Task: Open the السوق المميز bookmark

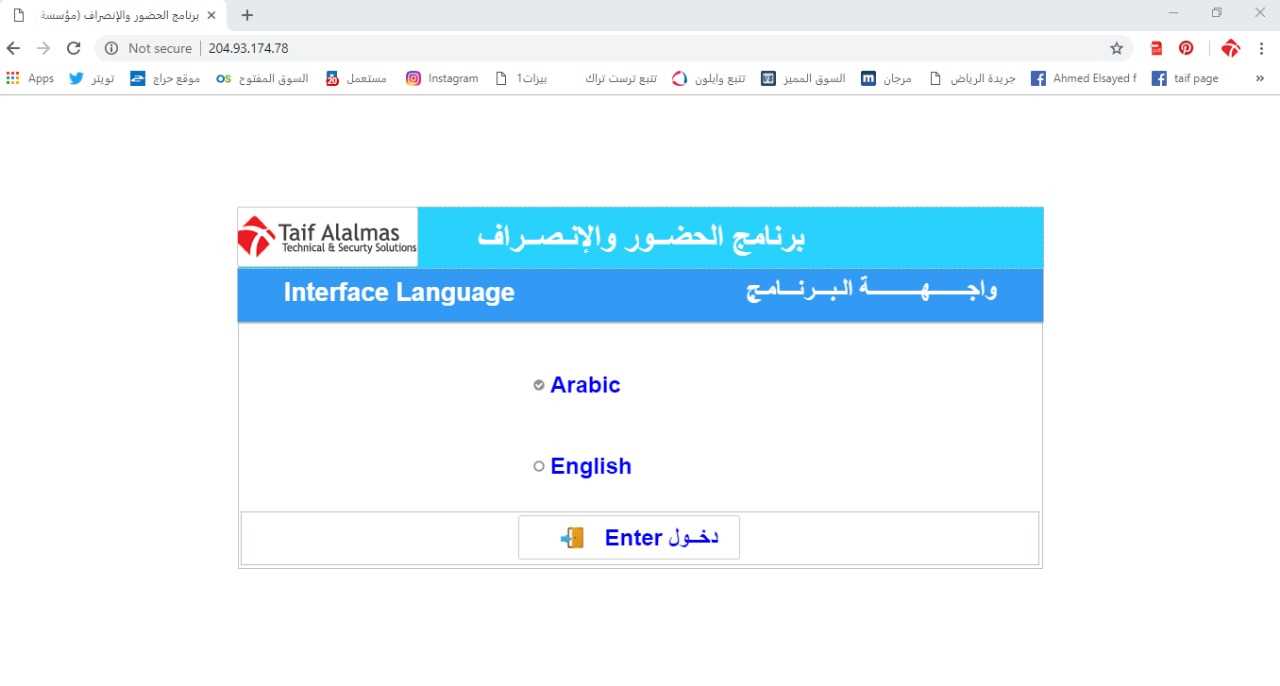Action: [803, 78]
